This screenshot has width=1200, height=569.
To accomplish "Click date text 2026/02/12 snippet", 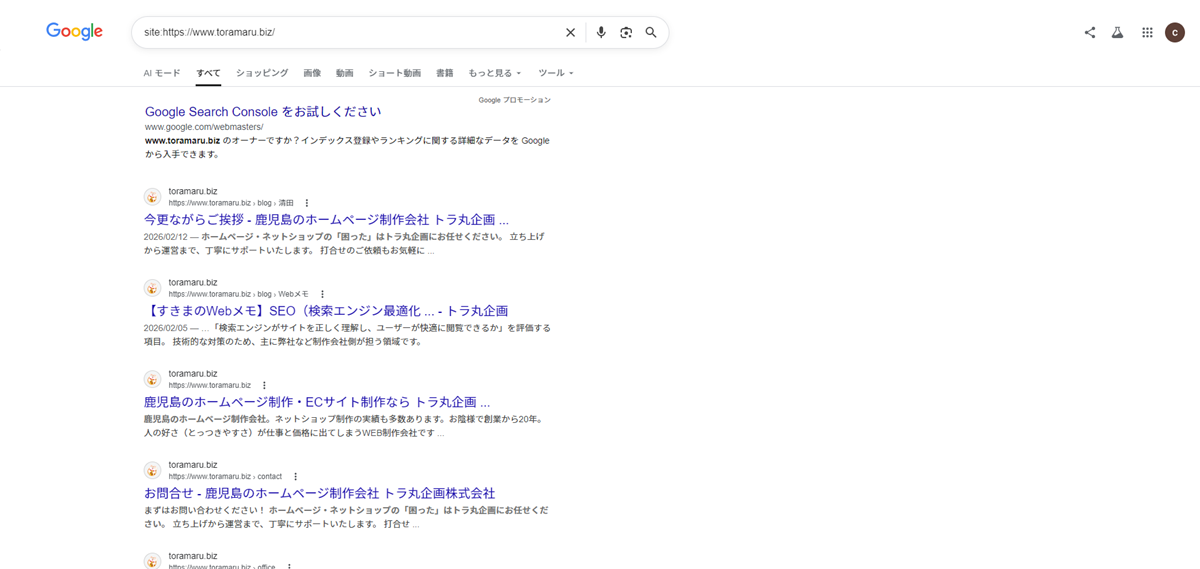I will pyautogui.click(x=167, y=236).
